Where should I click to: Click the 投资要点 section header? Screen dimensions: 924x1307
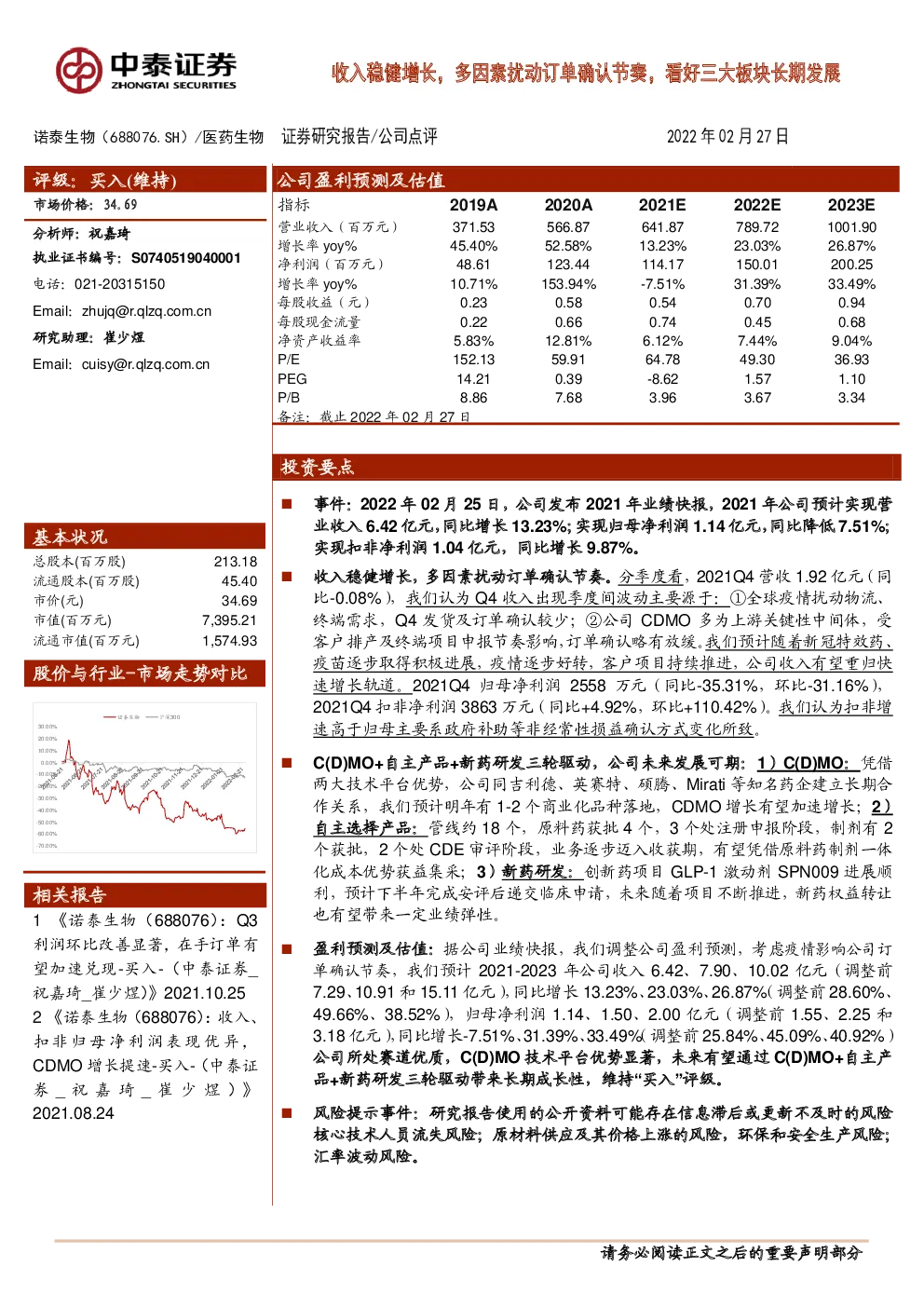(x=587, y=467)
